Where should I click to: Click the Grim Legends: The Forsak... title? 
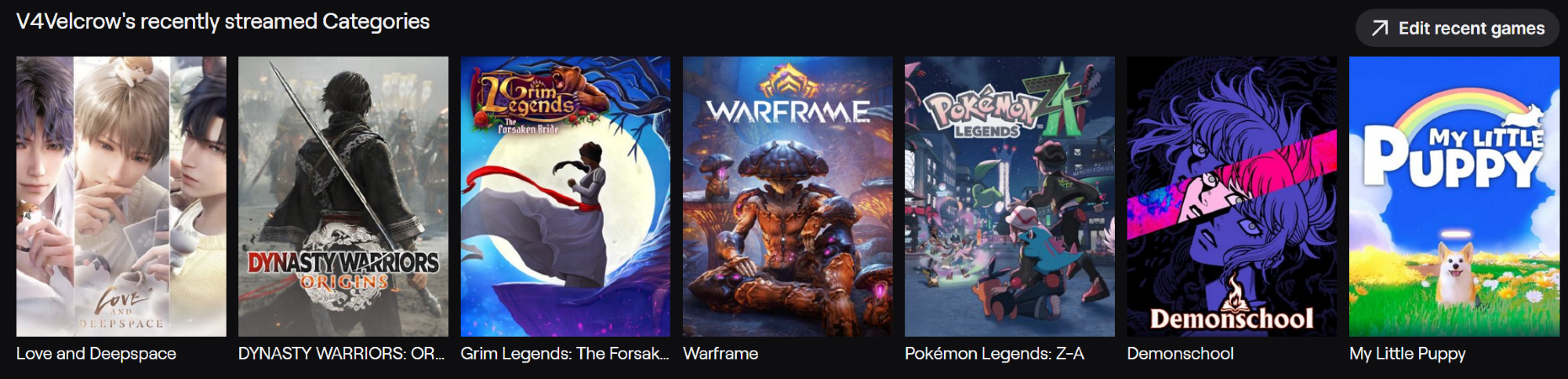pyautogui.click(x=564, y=354)
